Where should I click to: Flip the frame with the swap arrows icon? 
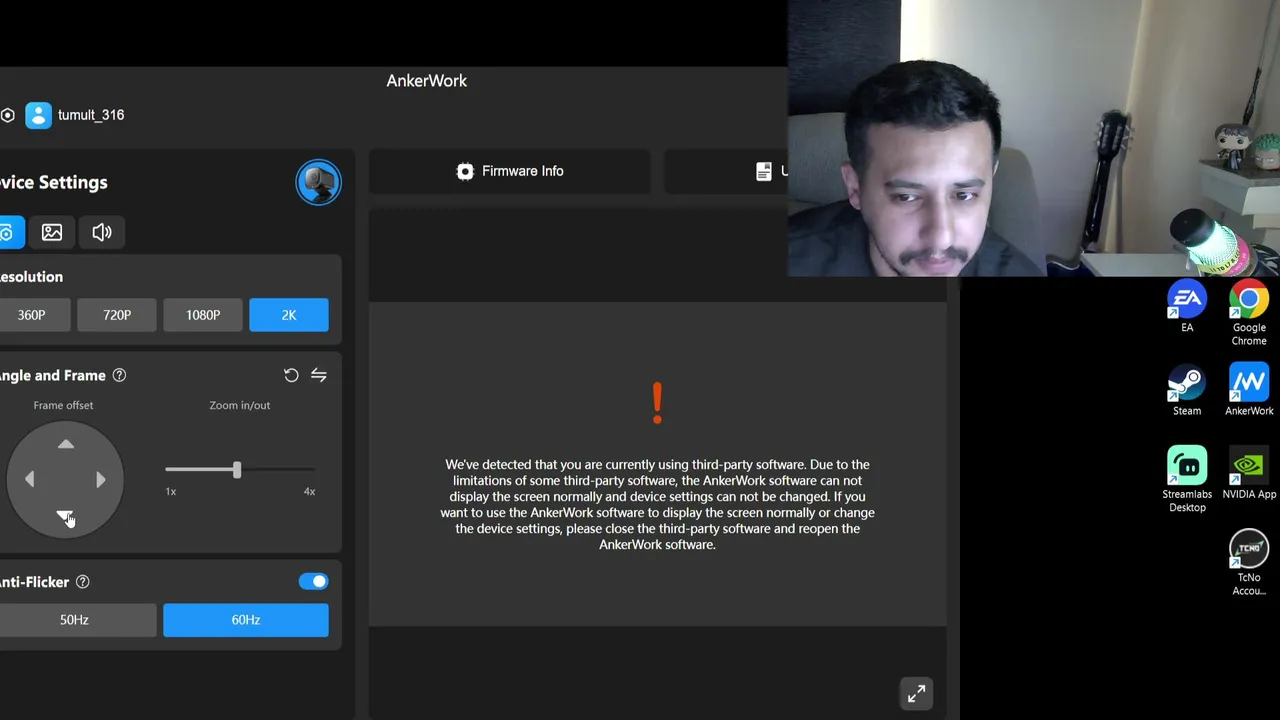[319, 375]
